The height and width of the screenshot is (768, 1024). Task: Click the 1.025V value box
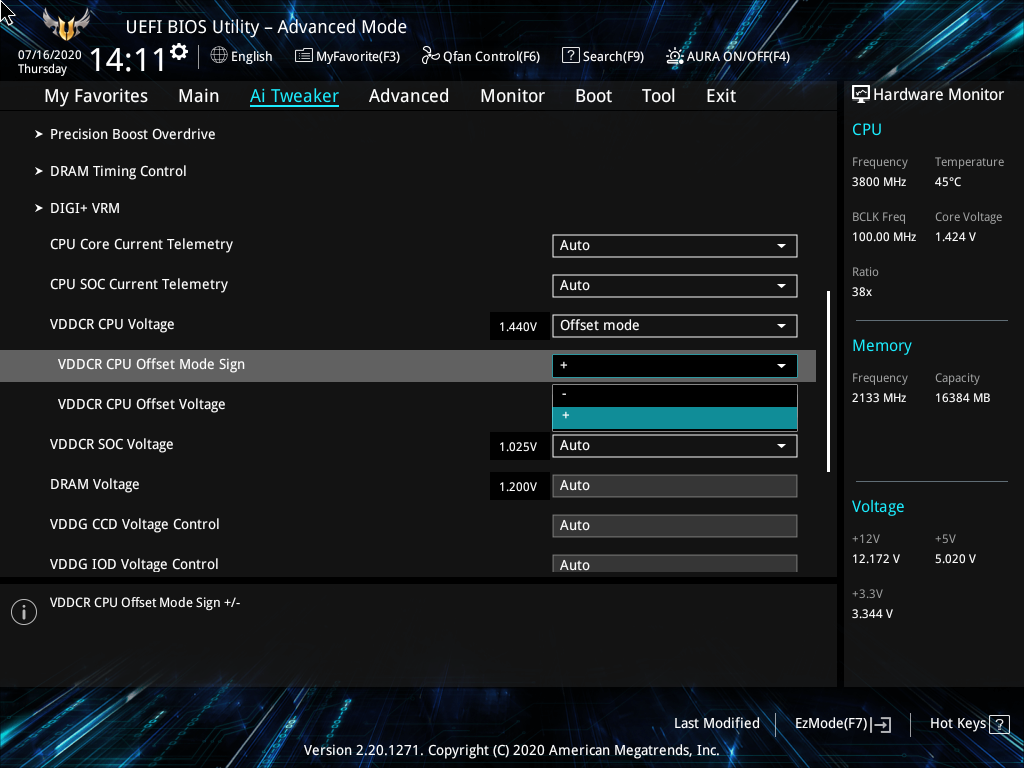pos(519,446)
